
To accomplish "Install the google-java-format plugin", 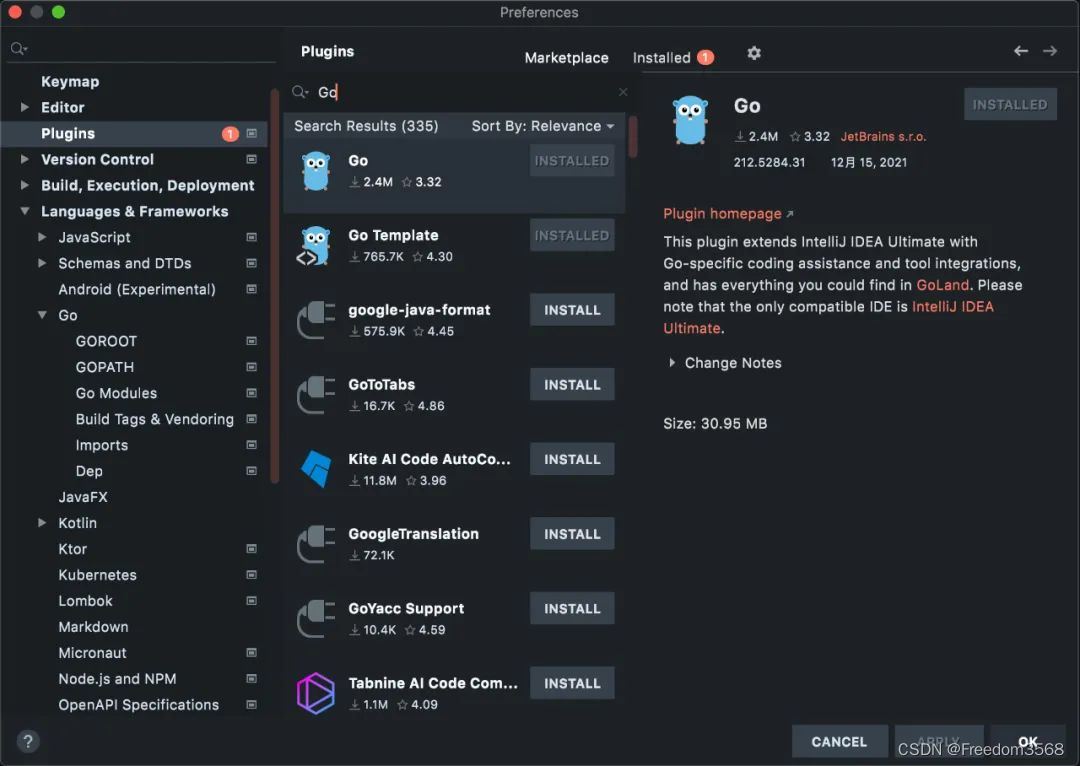I will pyautogui.click(x=572, y=310).
